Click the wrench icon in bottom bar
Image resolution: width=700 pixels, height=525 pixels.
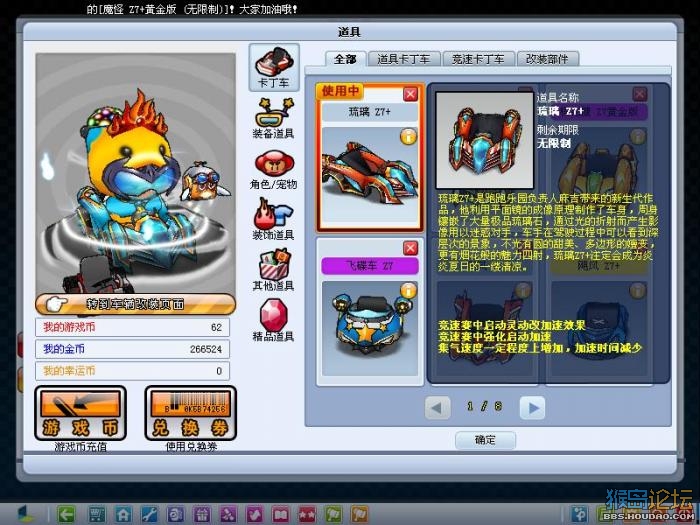tap(149, 515)
